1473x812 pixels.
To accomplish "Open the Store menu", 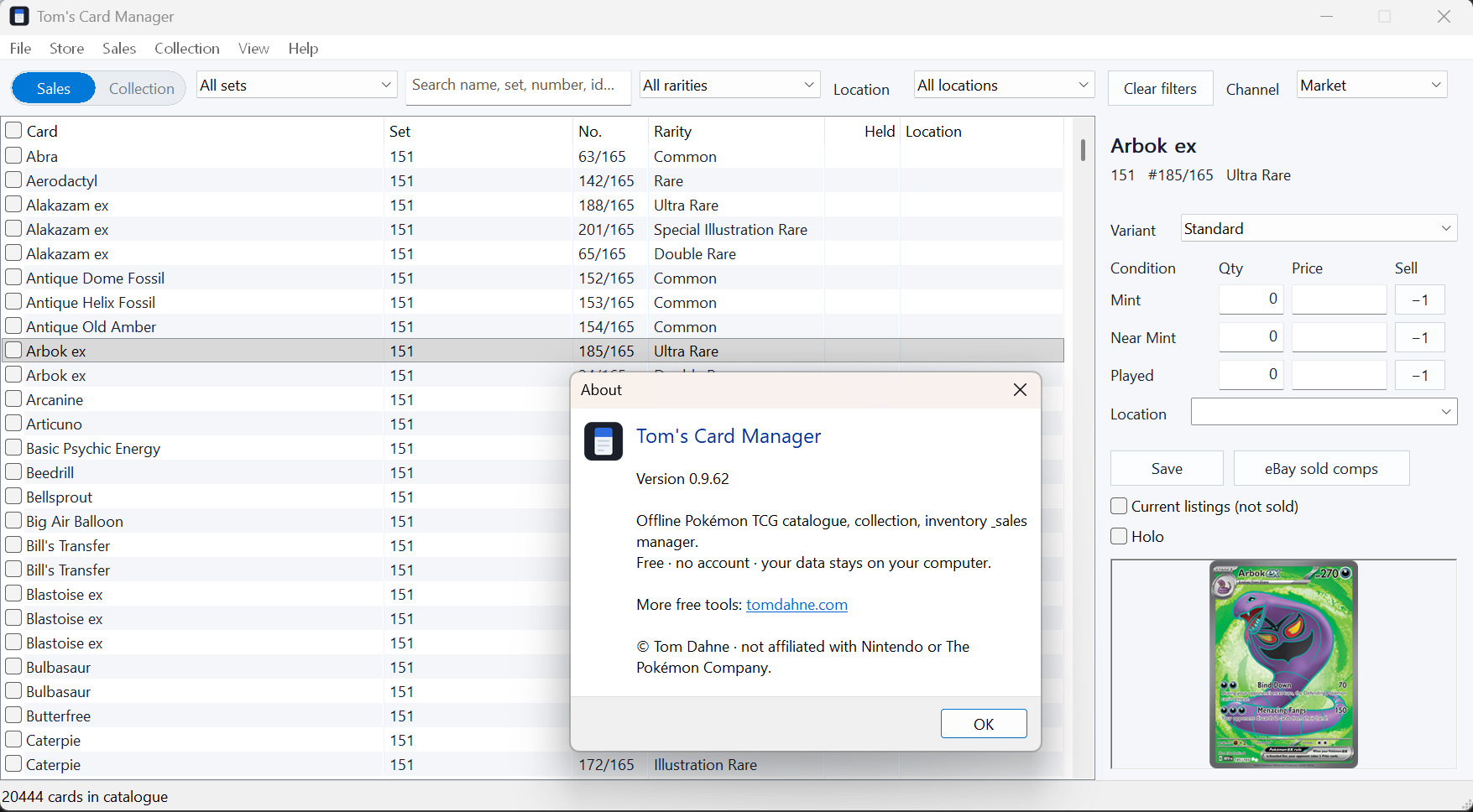I will [x=67, y=49].
